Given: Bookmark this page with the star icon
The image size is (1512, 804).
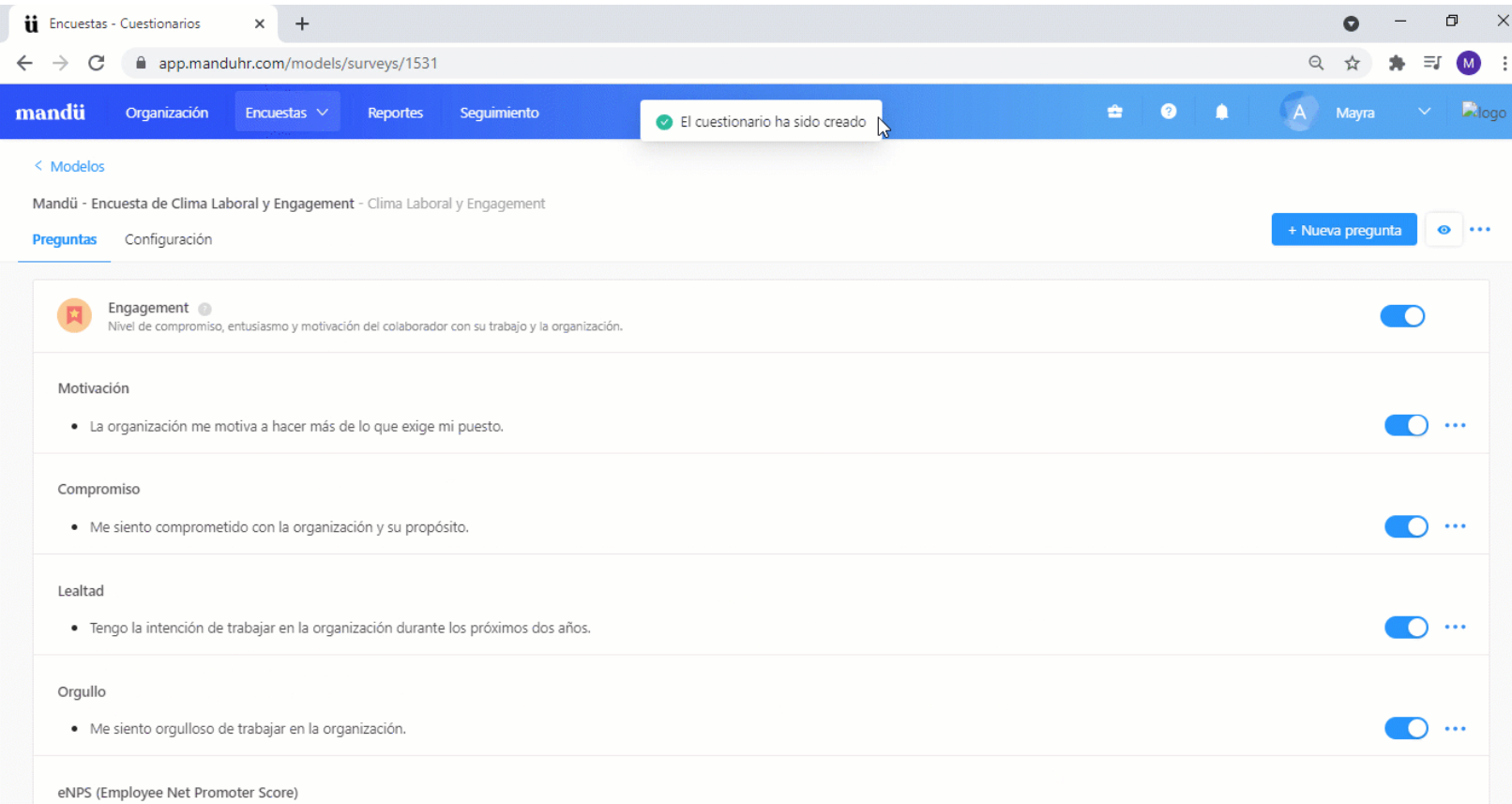Looking at the screenshot, I should (x=1352, y=63).
